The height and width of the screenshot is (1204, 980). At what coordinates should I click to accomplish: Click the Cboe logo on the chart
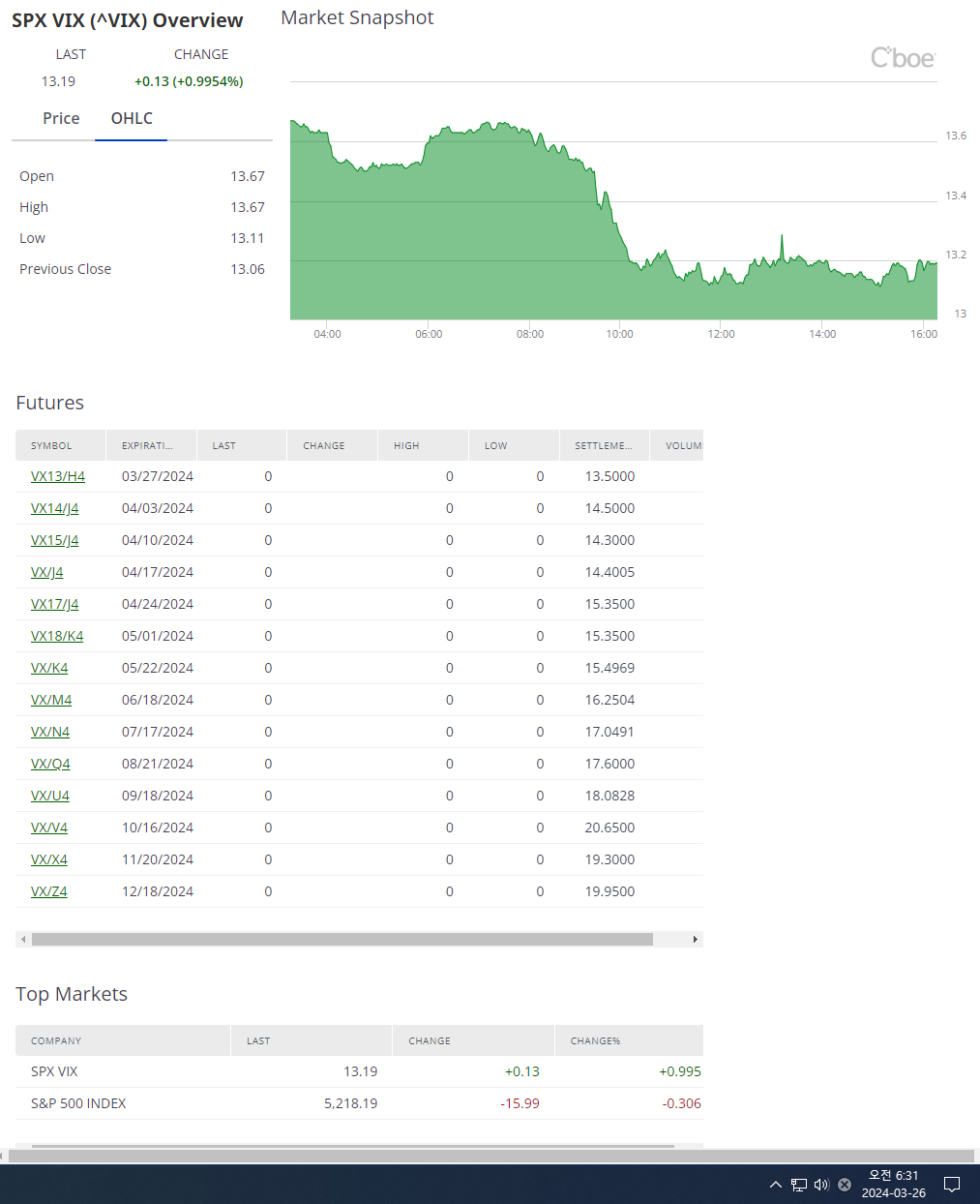[903, 58]
